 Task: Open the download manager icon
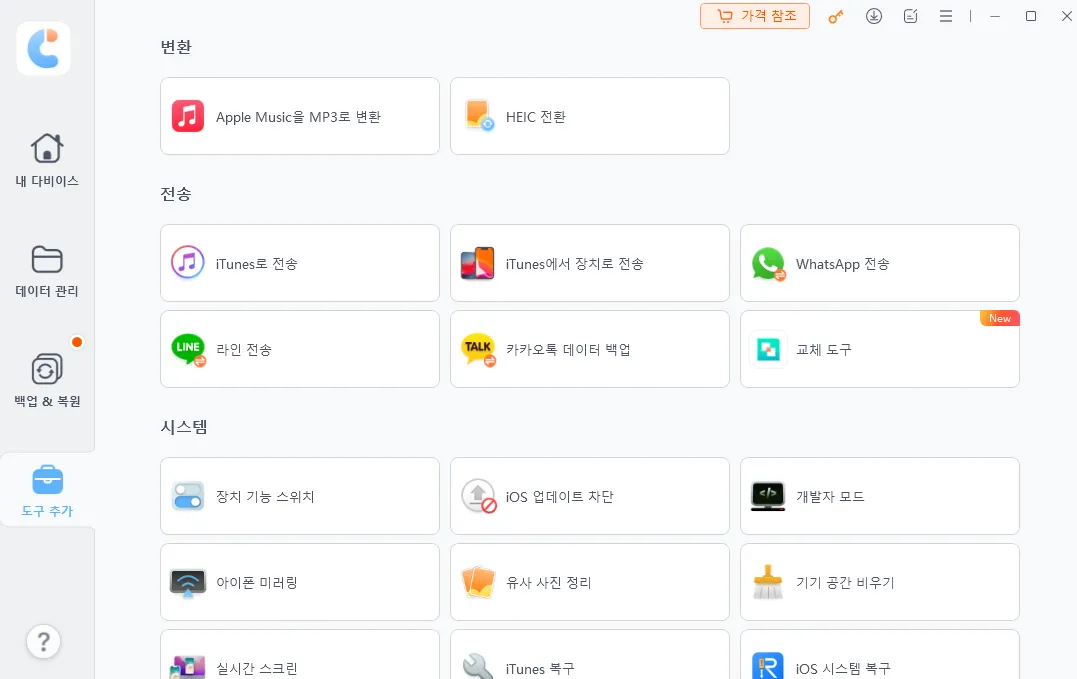click(x=874, y=16)
